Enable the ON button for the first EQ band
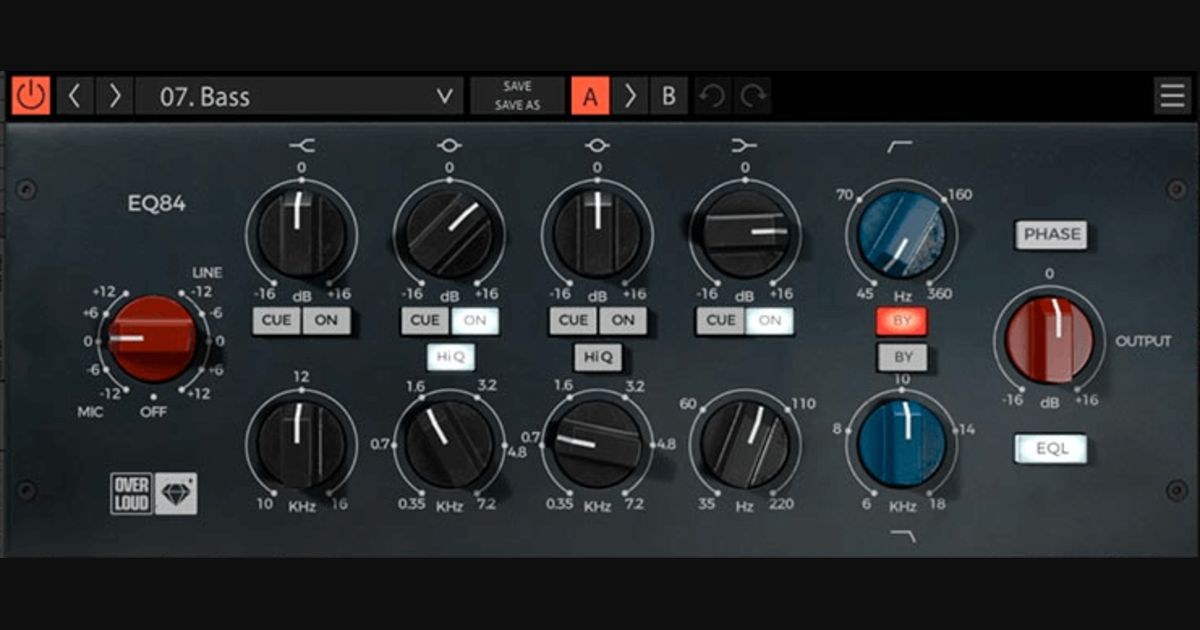Viewport: 1200px width, 630px height. click(x=327, y=321)
